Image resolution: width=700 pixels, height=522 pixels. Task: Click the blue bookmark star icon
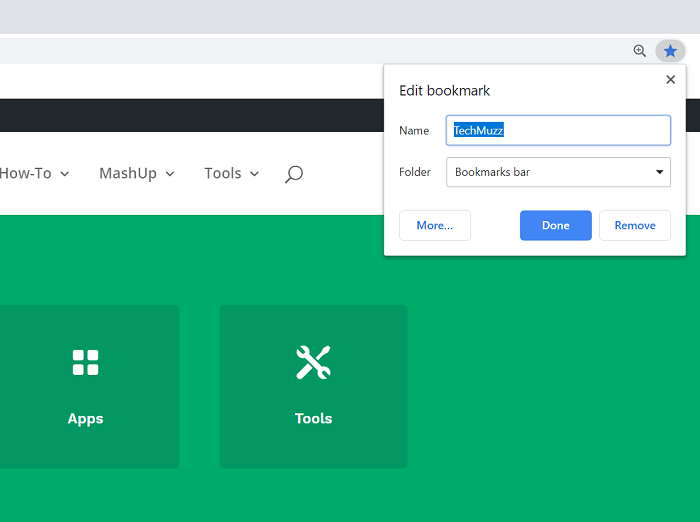[670, 51]
